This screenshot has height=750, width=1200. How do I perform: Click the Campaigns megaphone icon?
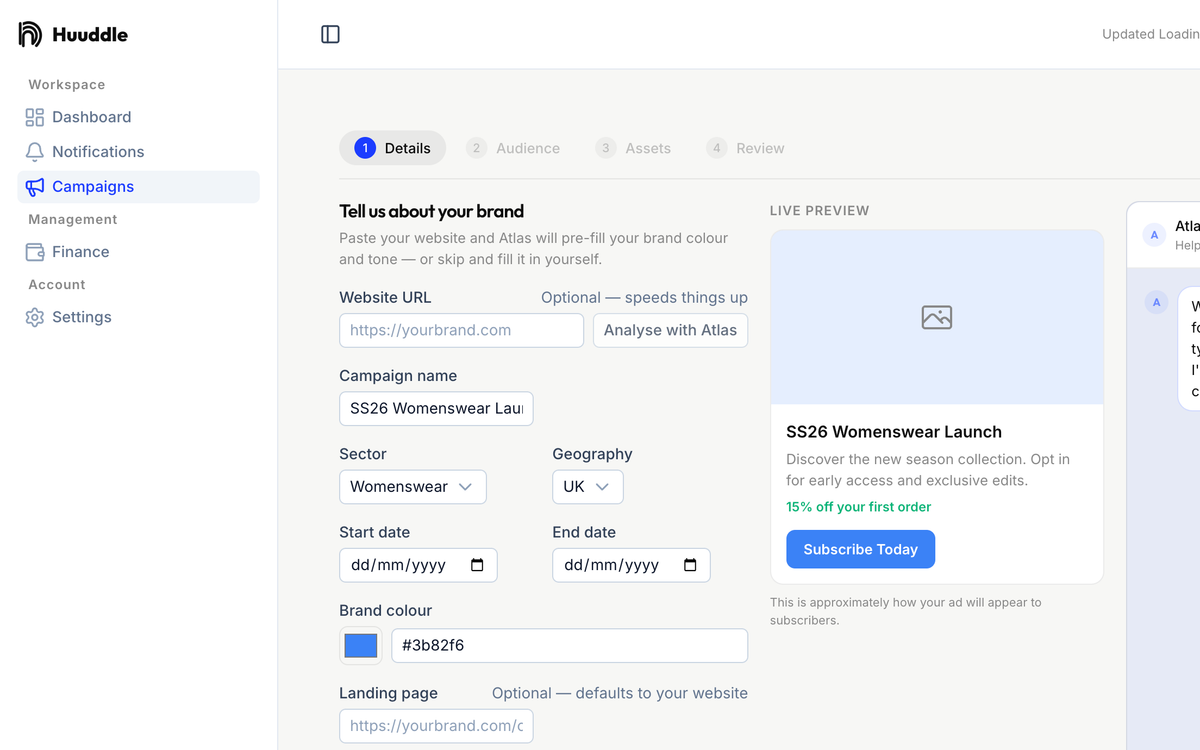point(35,187)
